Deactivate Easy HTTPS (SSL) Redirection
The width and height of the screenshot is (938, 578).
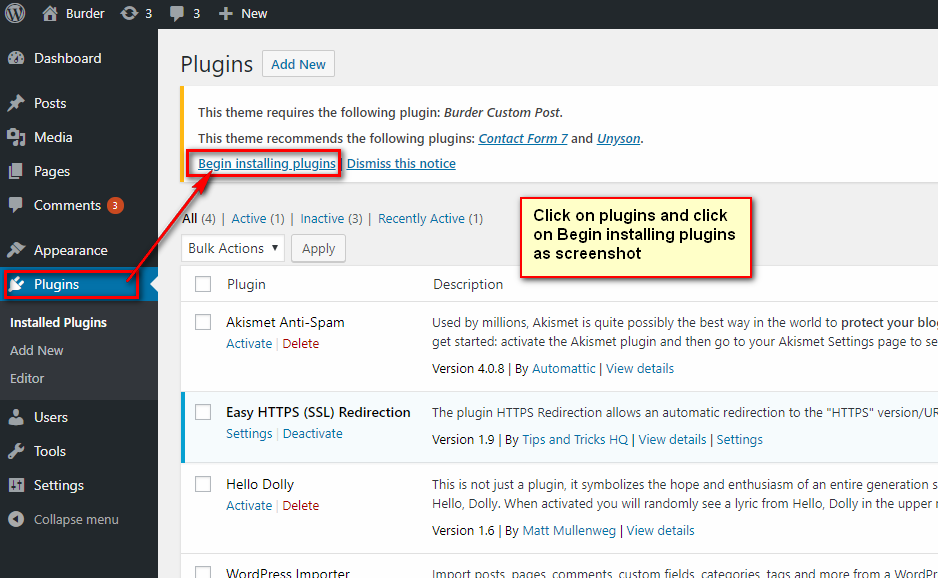coord(312,433)
